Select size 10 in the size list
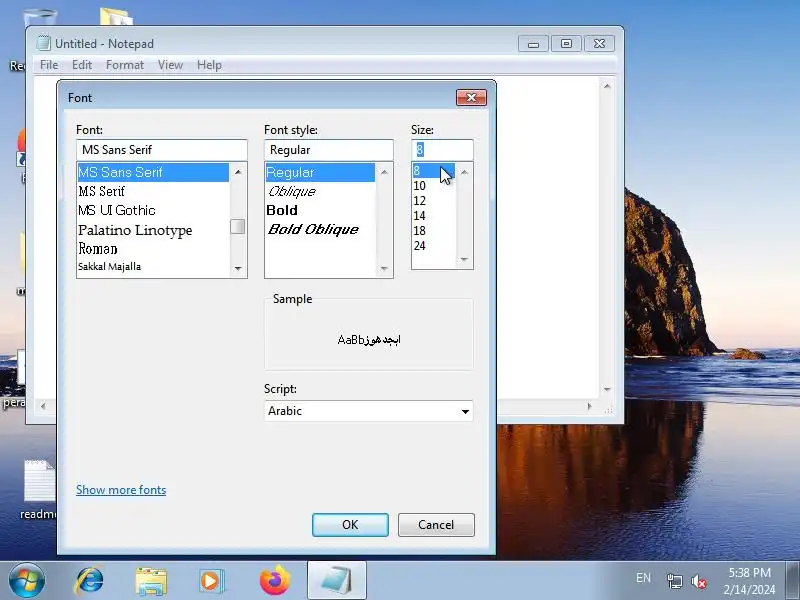This screenshot has height=600, width=800. [x=434, y=186]
